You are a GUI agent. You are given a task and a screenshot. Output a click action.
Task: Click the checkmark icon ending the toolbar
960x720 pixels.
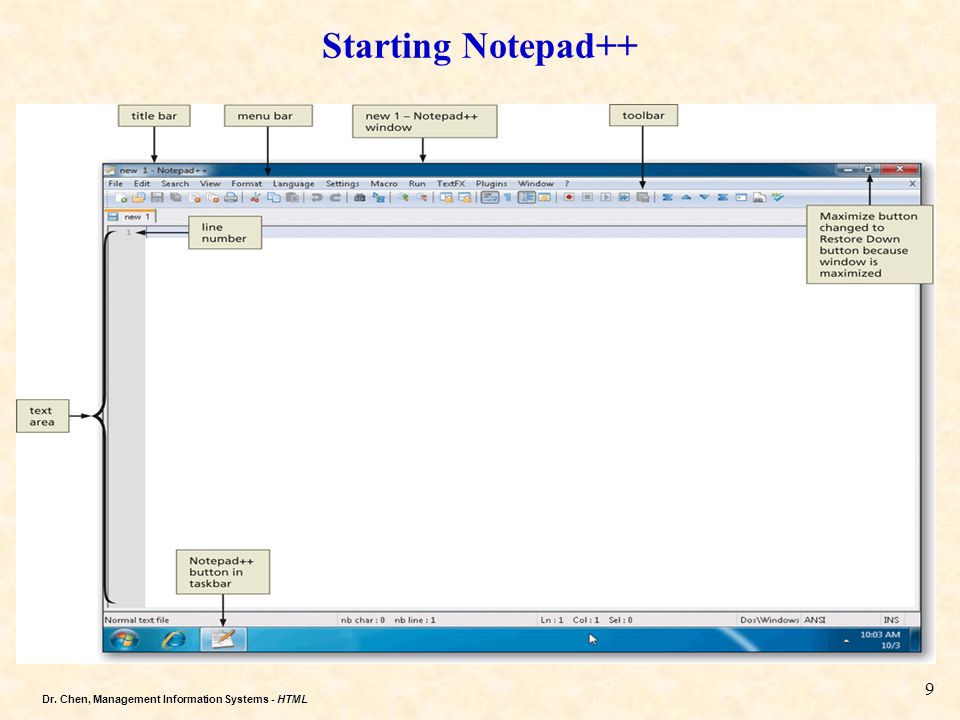pos(778,198)
